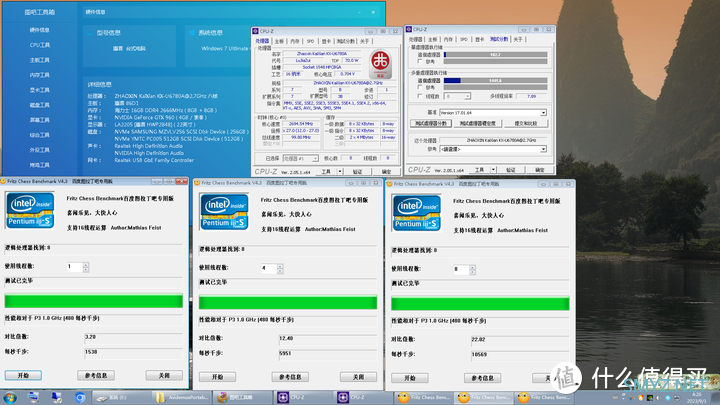Image resolution: width=720 pixels, height=405 pixels.
Task: Switch to 内存 tab in CPU-Z processor window
Action: point(295,41)
